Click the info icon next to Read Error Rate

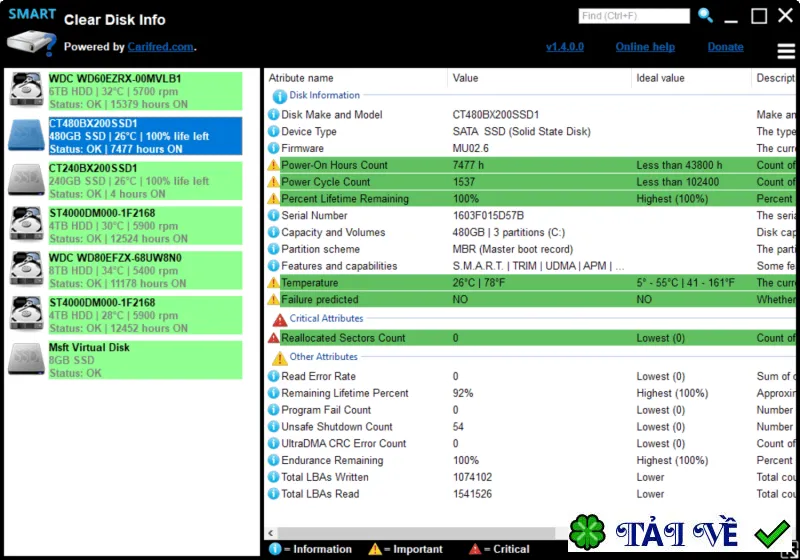[x=273, y=376]
